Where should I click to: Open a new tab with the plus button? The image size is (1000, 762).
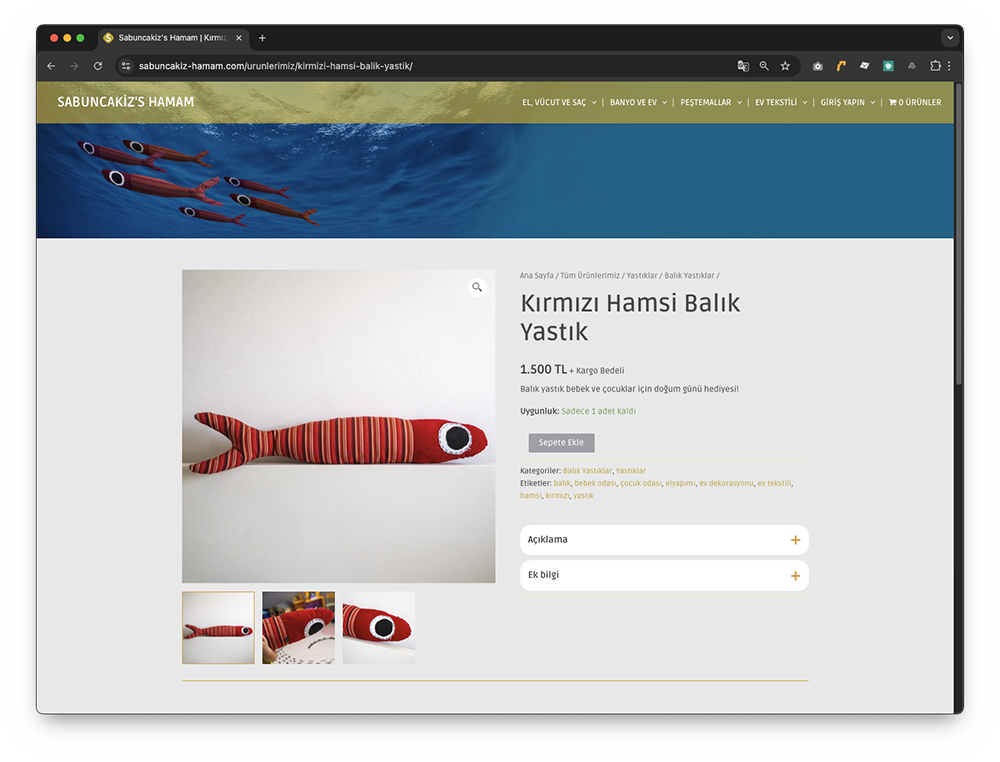click(x=262, y=38)
